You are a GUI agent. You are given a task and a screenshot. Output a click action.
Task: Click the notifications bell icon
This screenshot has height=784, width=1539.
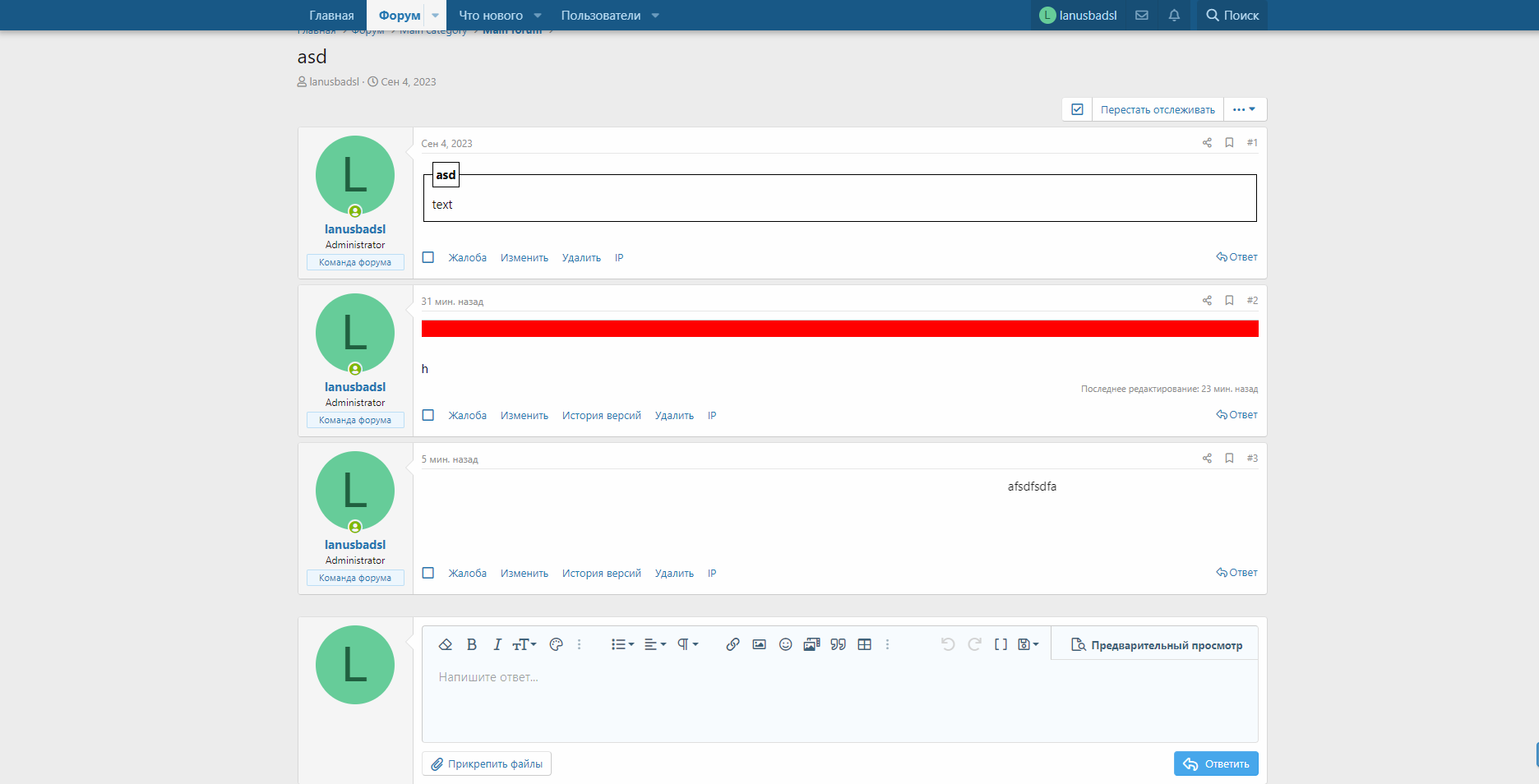tap(1174, 15)
